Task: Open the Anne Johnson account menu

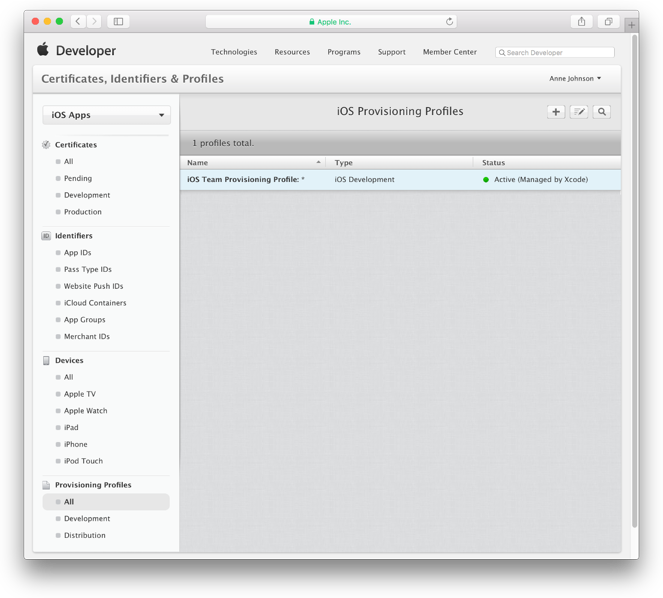Action: coord(575,79)
